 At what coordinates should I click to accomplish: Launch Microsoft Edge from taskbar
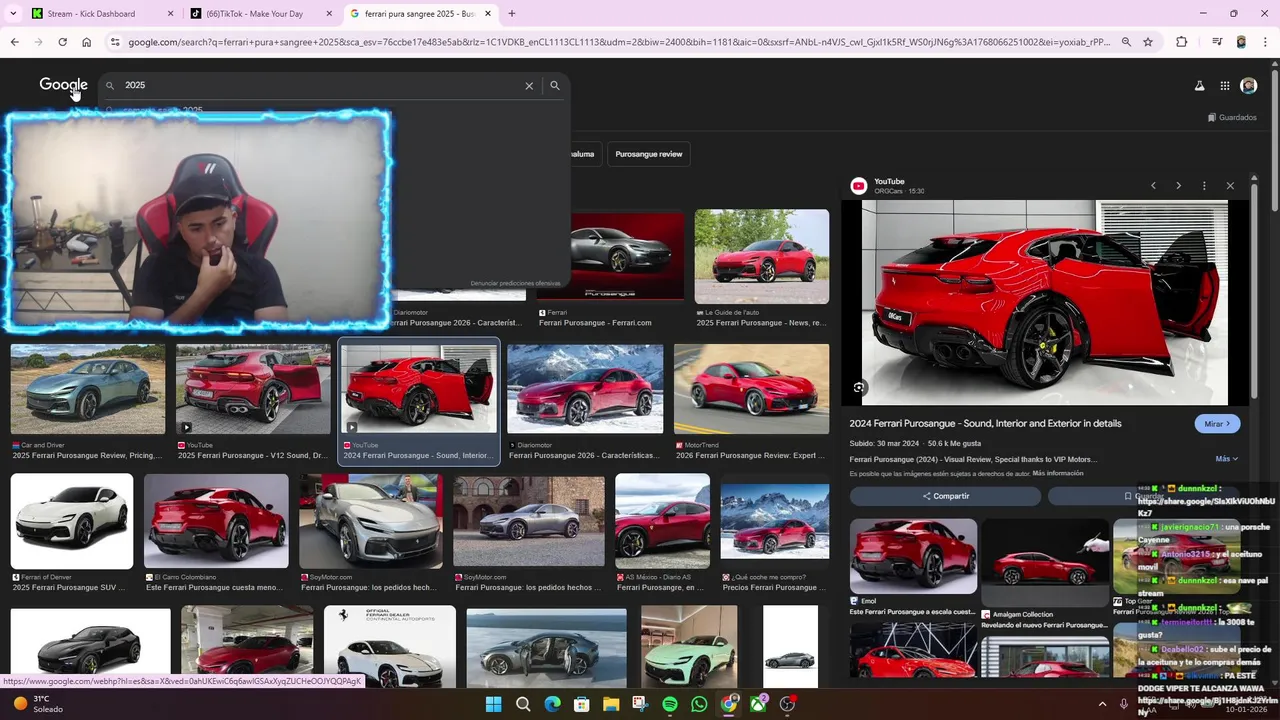coord(552,704)
